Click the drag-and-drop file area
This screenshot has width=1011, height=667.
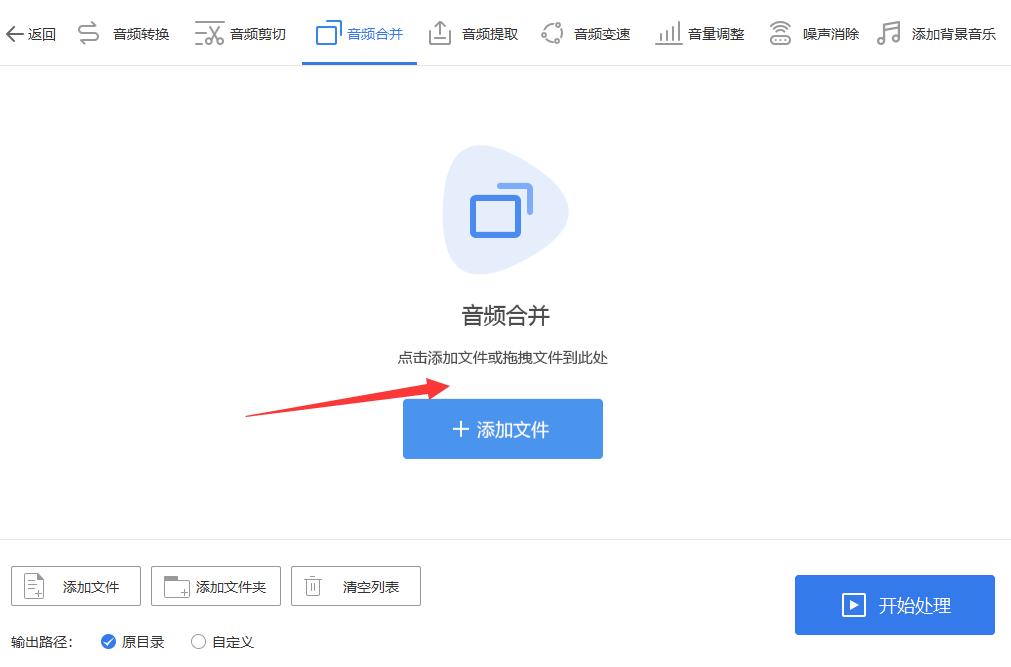click(x=503, y=357)
